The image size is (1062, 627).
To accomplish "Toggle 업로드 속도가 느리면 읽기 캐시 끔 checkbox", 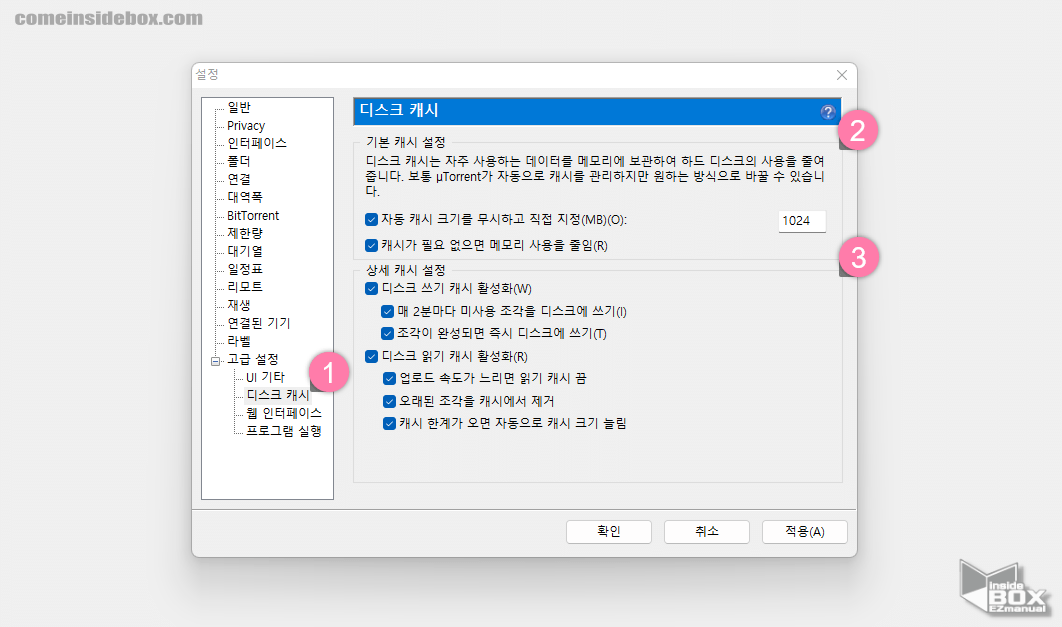I will (389, 379).
